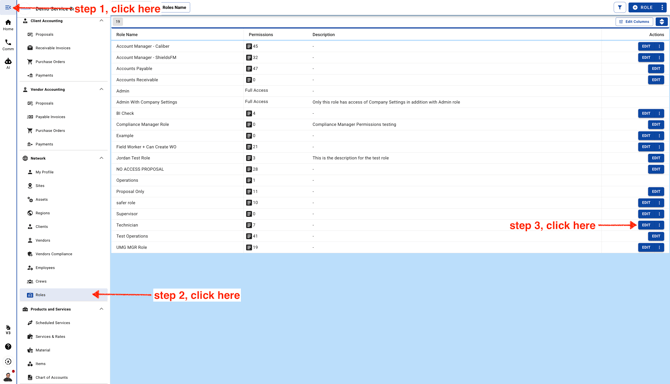View permissions icon for Test Operations (41)
This screenshot has height=384, width=670.
pyautogui.click(x=249, y=236)
